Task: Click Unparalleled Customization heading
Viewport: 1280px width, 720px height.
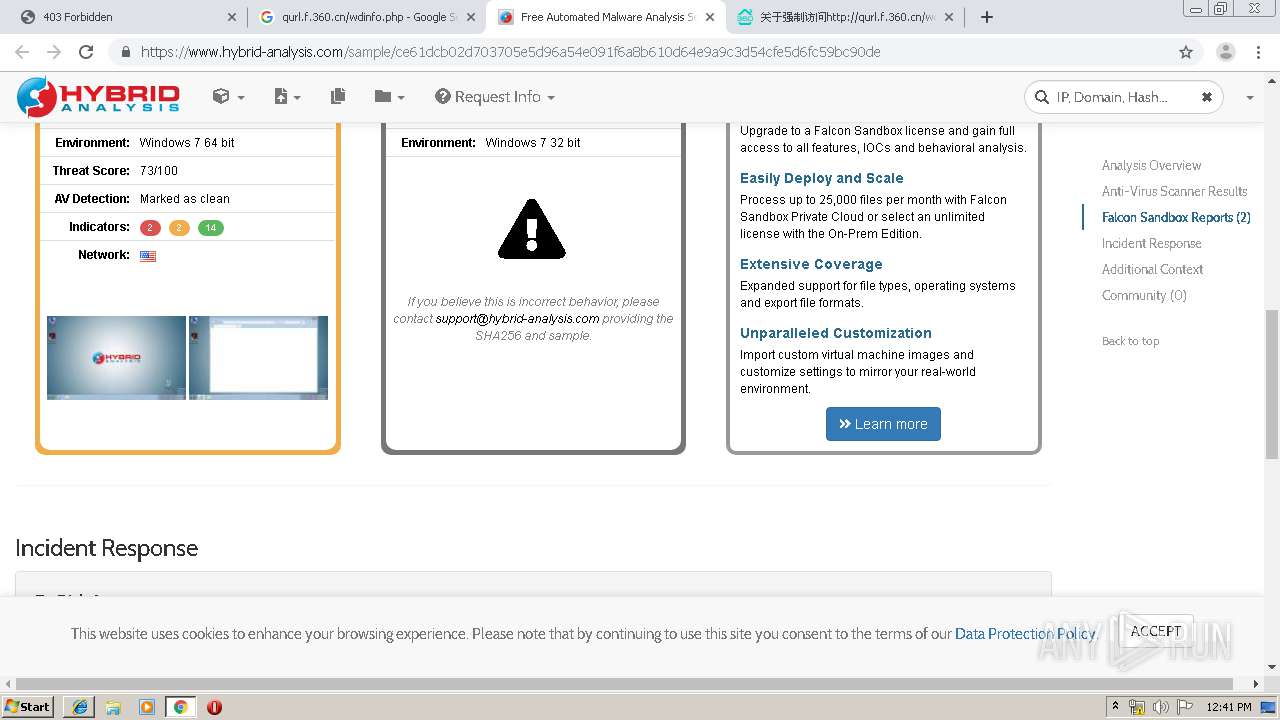Action: click(836, 333)
